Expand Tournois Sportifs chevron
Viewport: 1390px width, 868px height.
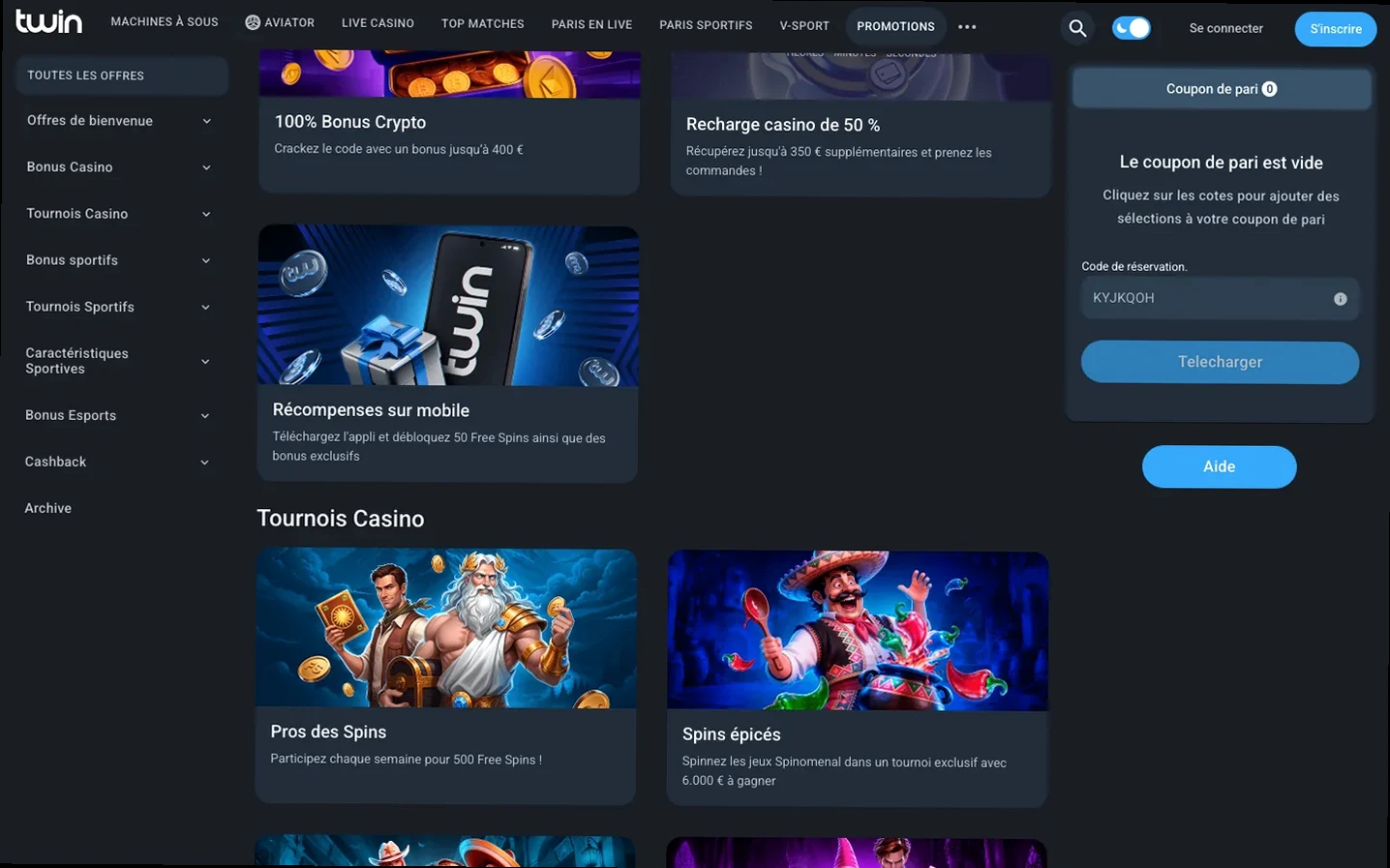point(205,308)
